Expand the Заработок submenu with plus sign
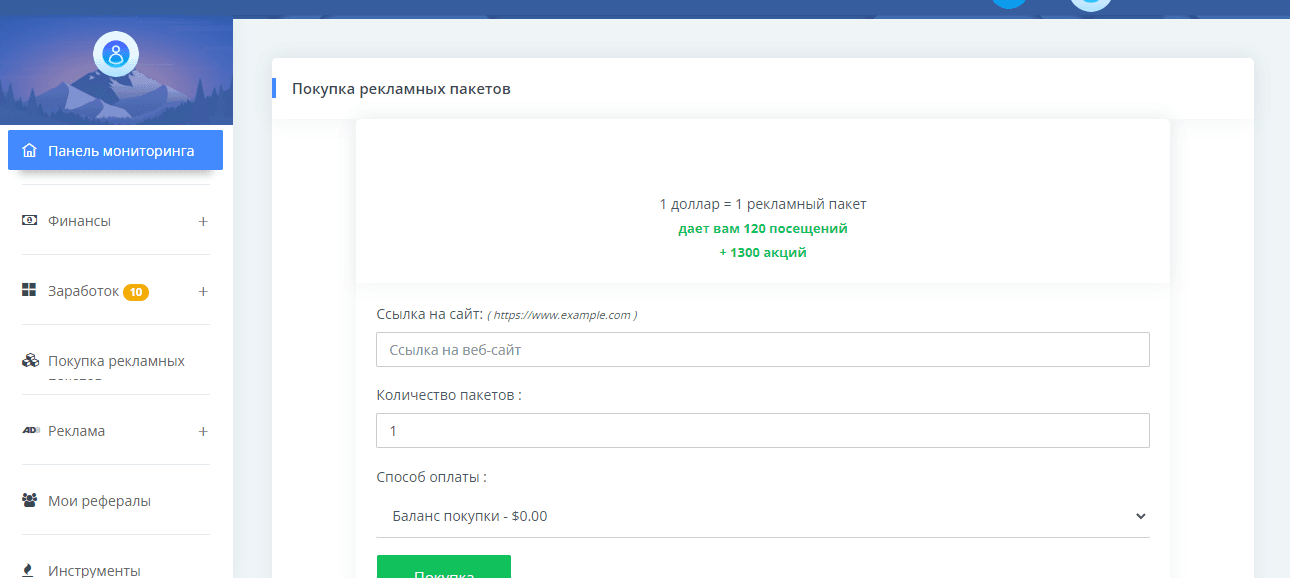1290x578 pixels. pos(203,291)
